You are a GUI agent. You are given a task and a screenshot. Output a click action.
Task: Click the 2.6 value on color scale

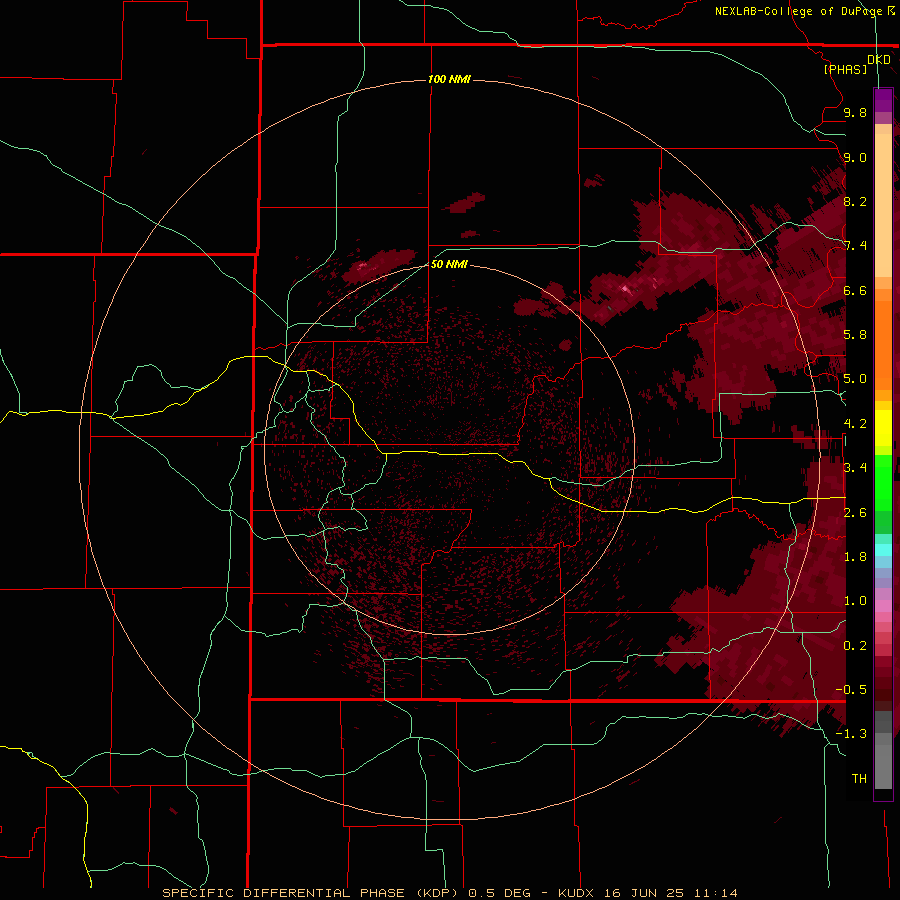[x=855, y=512]
